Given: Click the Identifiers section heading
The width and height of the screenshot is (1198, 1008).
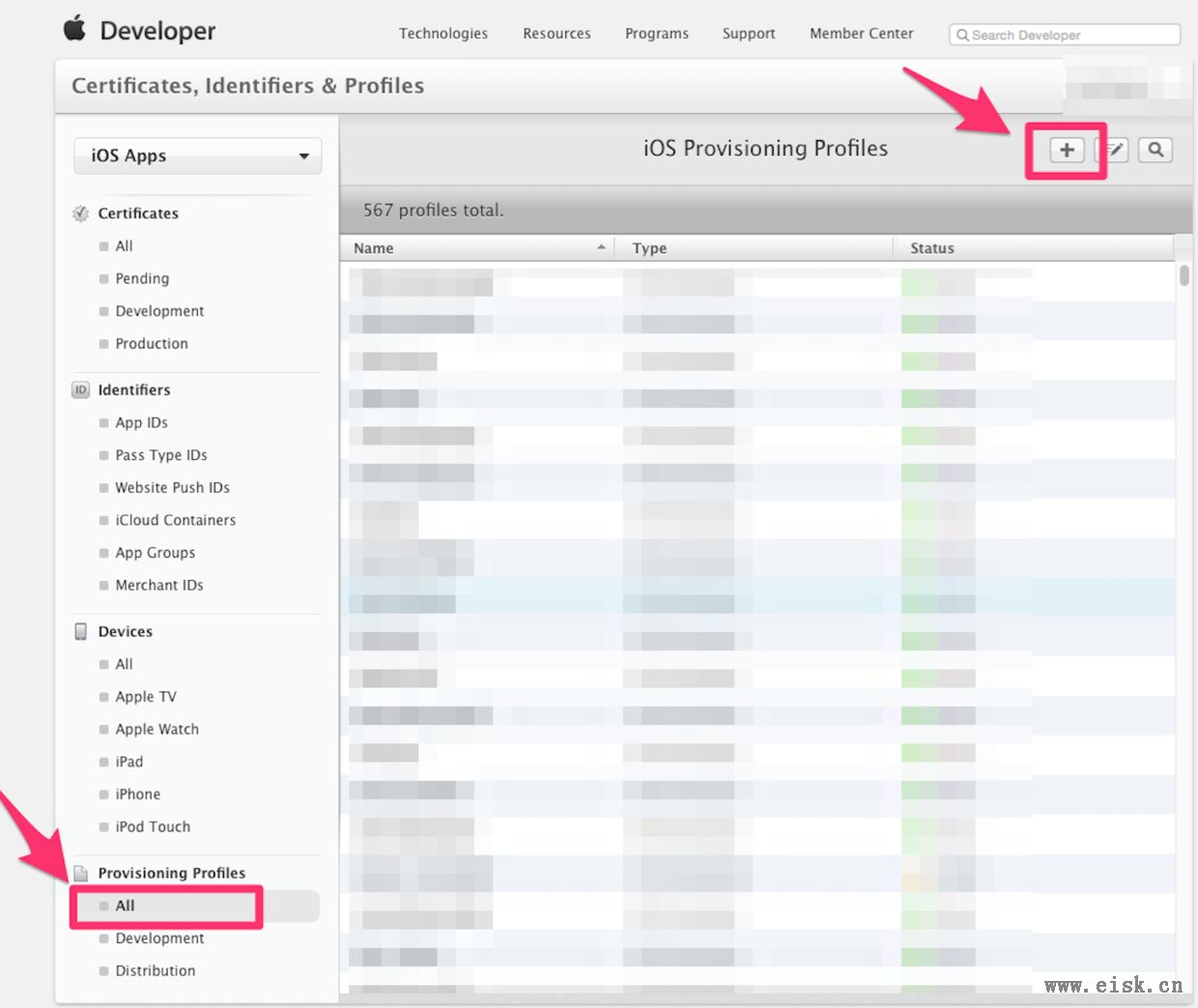Looking at the screenshot, I should (134, 390).
